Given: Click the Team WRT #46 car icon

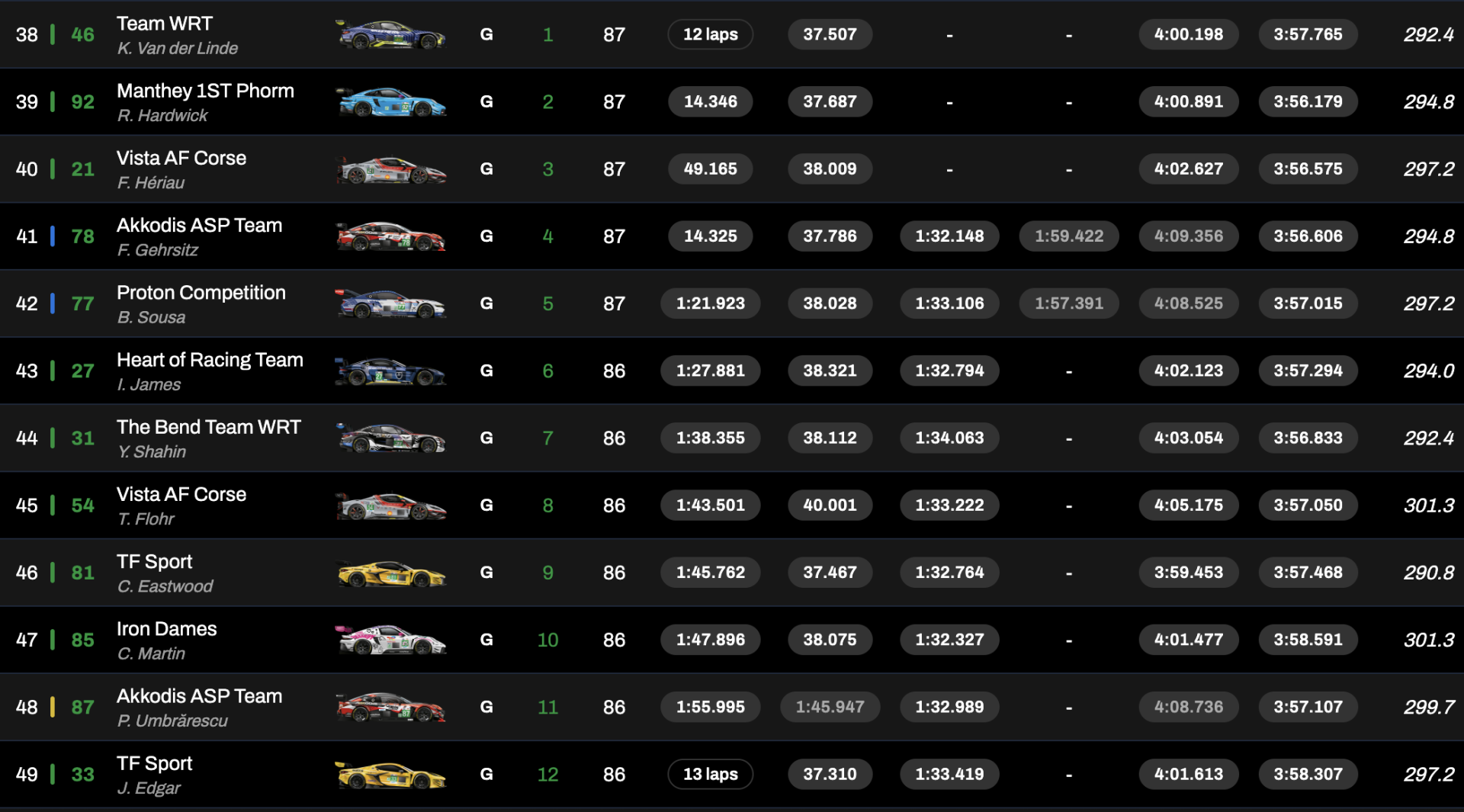Looking at the screenshot, I should point(390,35).
